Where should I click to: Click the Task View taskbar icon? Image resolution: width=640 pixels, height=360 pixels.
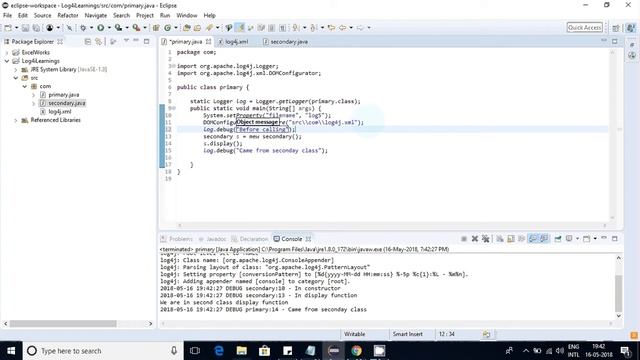(x=195, y=351)
